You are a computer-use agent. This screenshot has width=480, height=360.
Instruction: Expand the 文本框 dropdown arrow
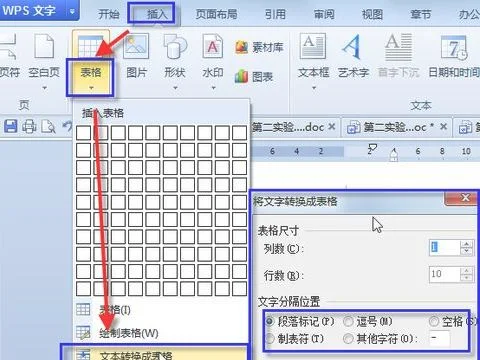point(314,88)
